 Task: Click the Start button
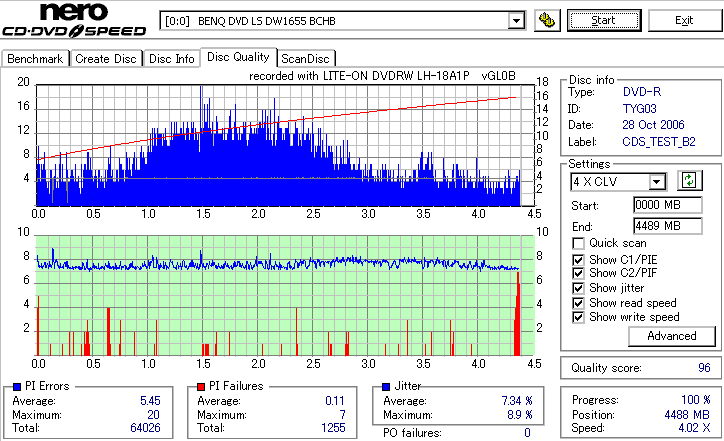click(x=604, y=21)
